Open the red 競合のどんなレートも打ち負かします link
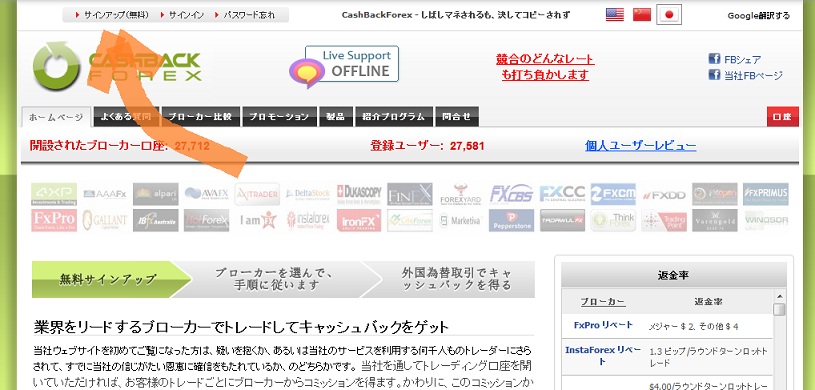Screen dimensions: 815x390 (545, 67)
